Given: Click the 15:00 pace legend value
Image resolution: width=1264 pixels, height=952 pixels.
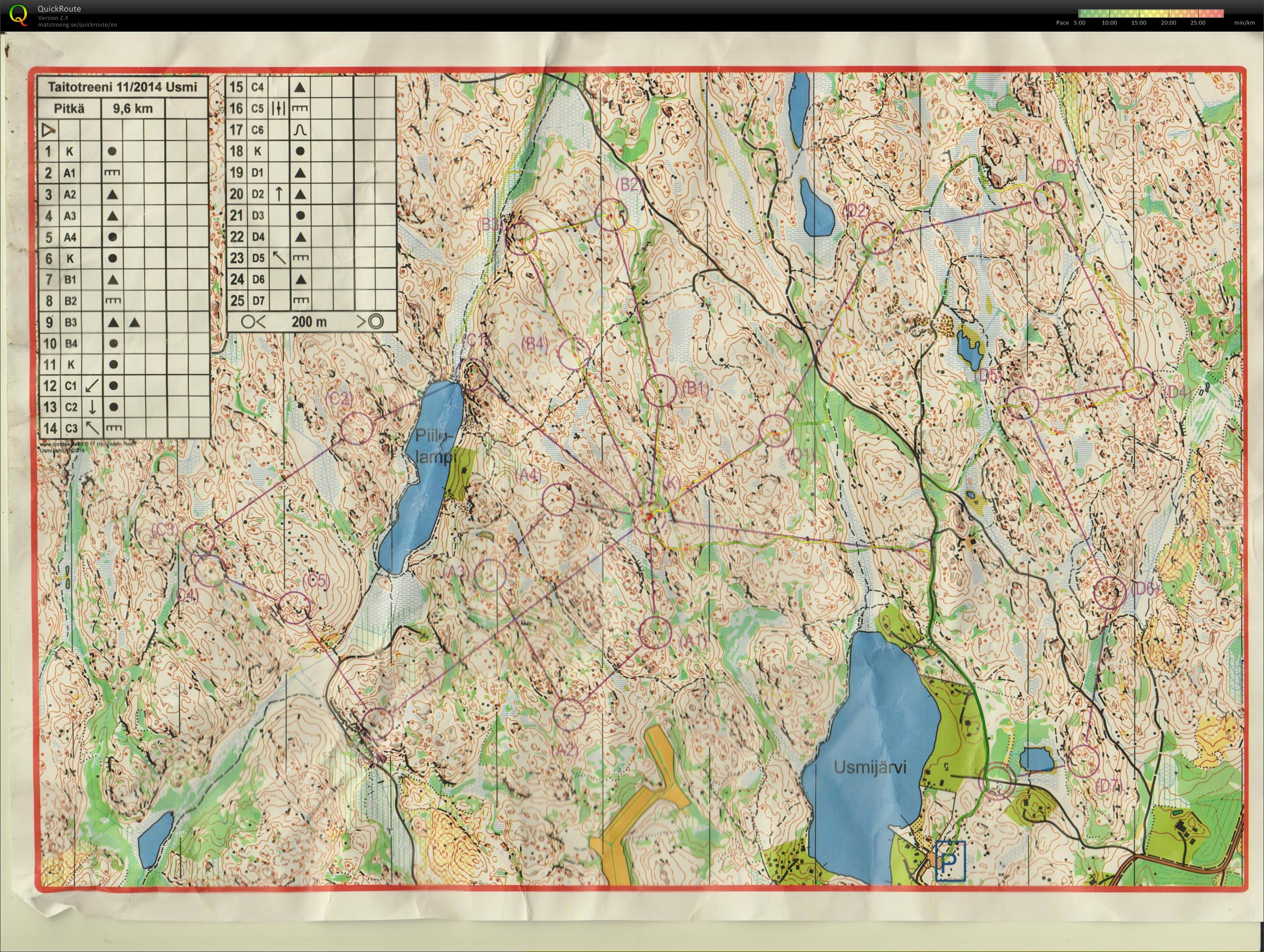Looking at the screenshot, I should [1139, 23].
